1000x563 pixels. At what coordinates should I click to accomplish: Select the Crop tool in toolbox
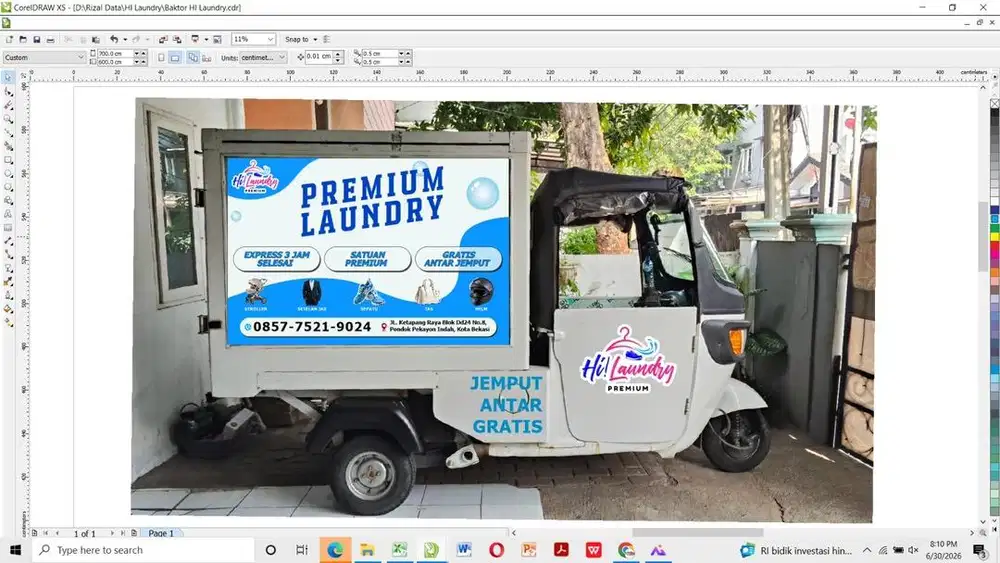click(x=8, y=105)
